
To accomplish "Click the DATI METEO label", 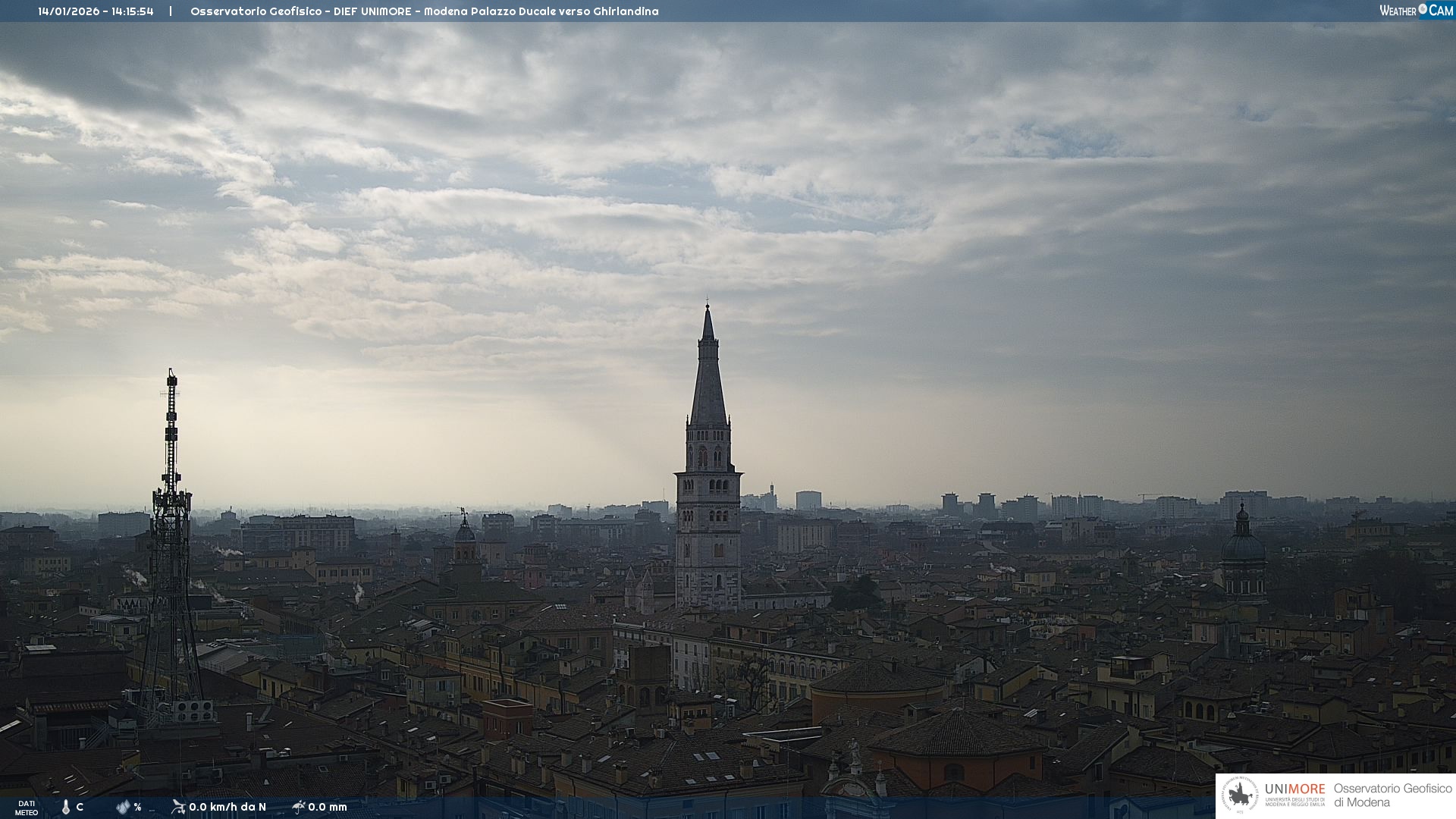I will (27, 808).
